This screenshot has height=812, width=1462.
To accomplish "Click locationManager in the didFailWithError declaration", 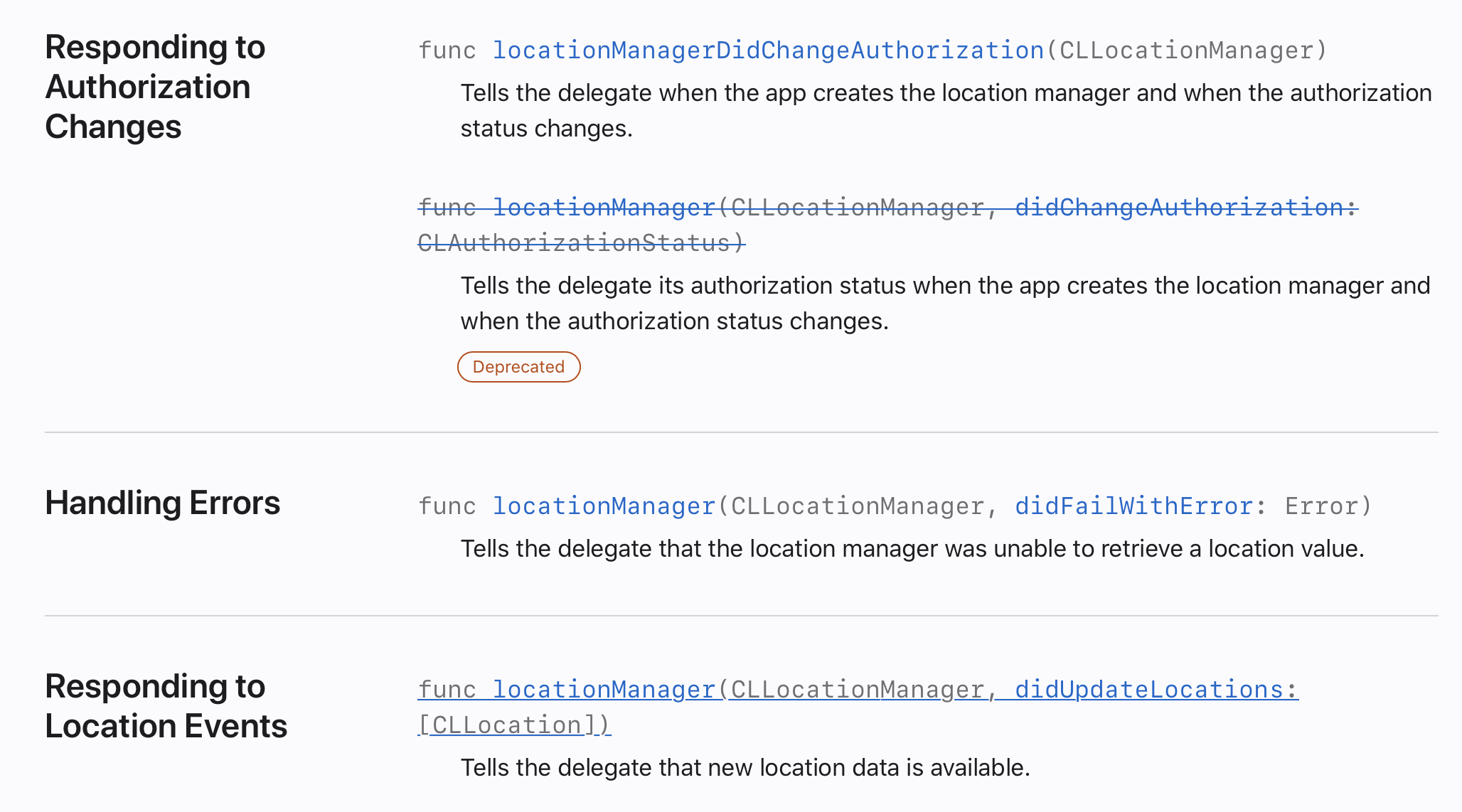I will pos(604,506).
